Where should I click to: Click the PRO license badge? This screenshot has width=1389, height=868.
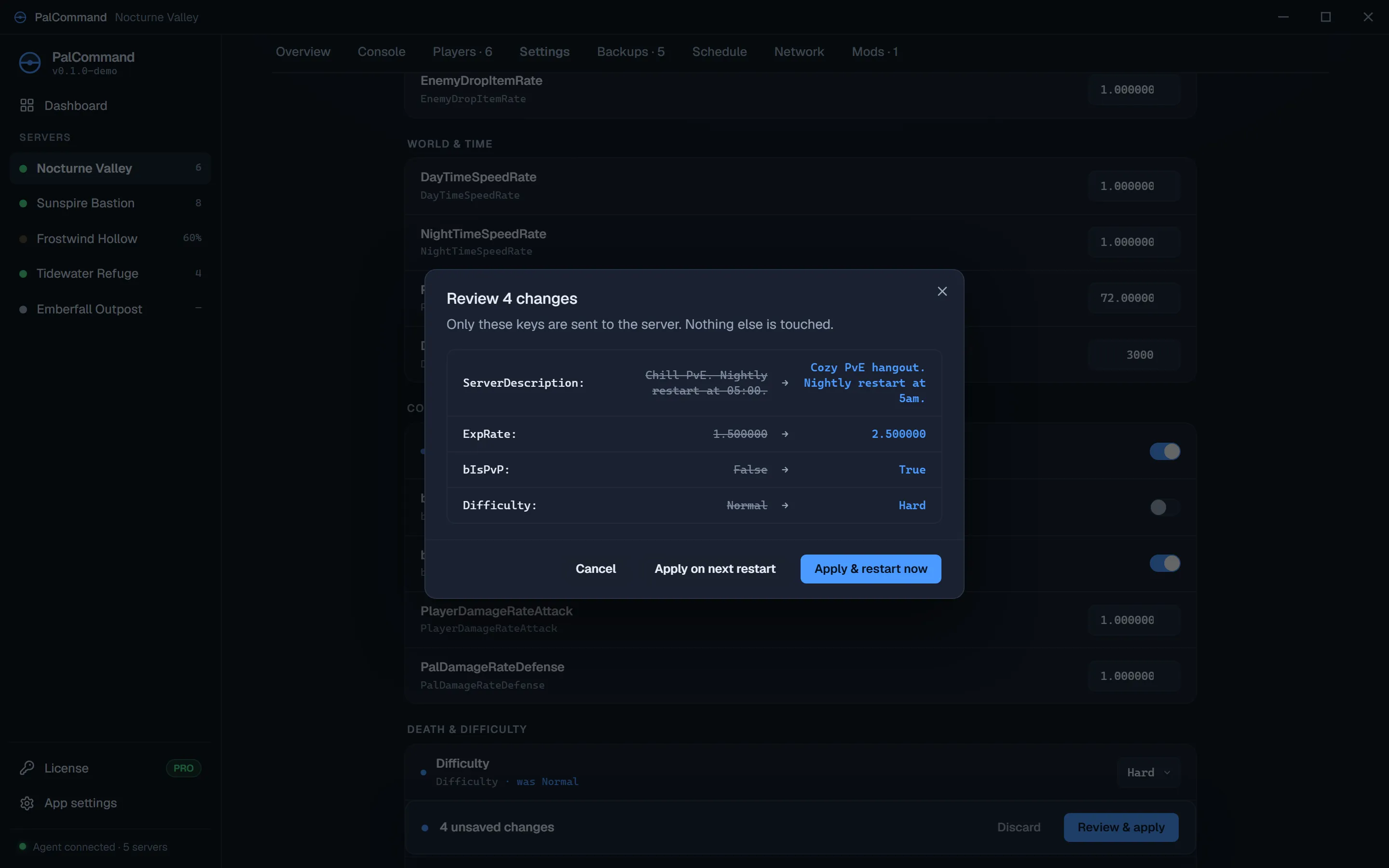tap(184, 768)
